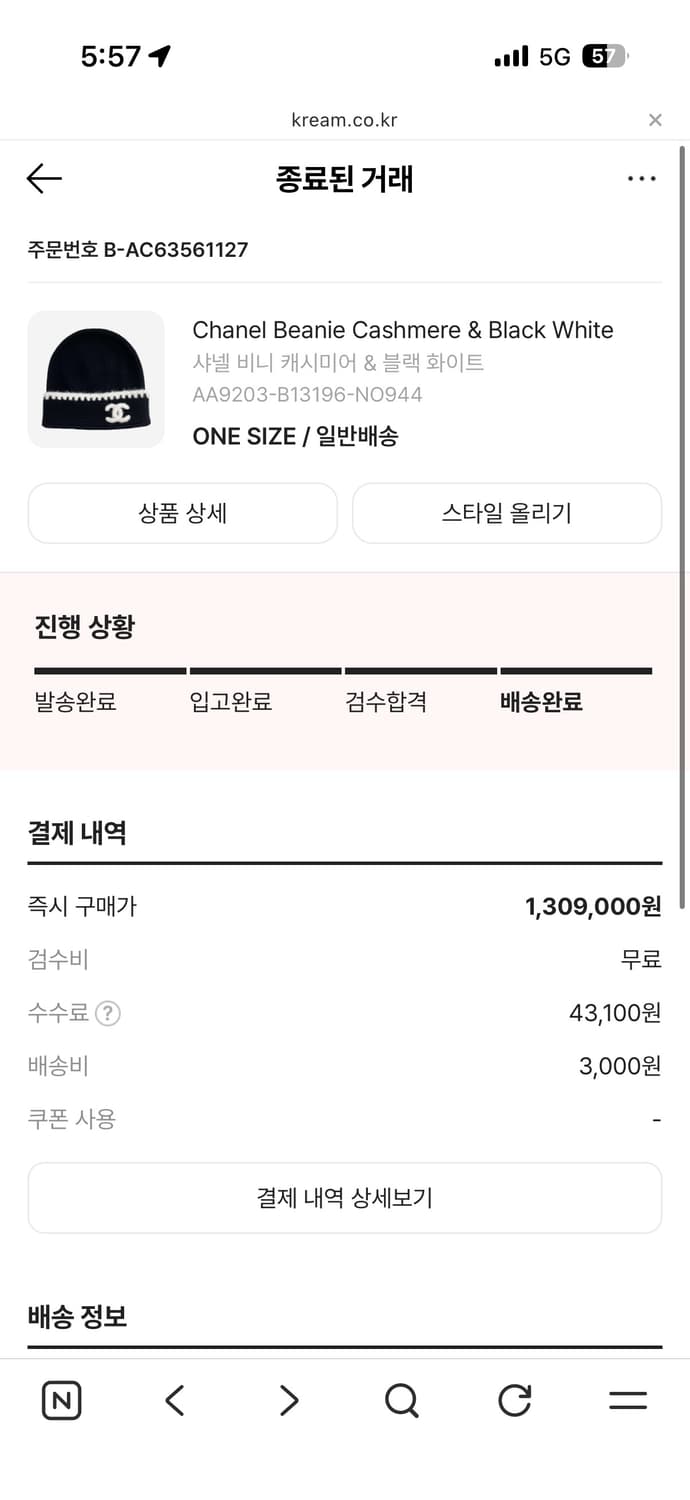Tap the Chanel beanie product thumbnail
Screen dimensions: 690x1500
[x=96, y=380]
